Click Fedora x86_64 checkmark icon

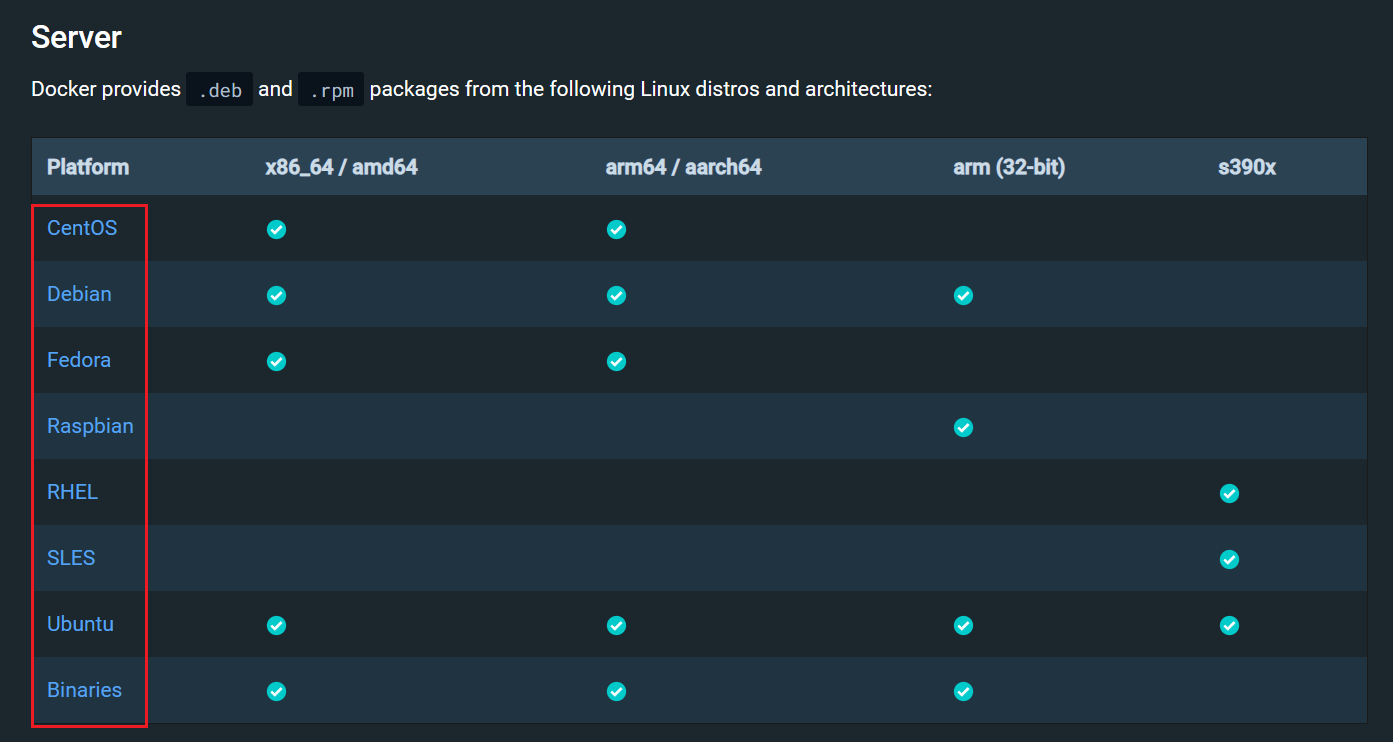pos(276,361)
